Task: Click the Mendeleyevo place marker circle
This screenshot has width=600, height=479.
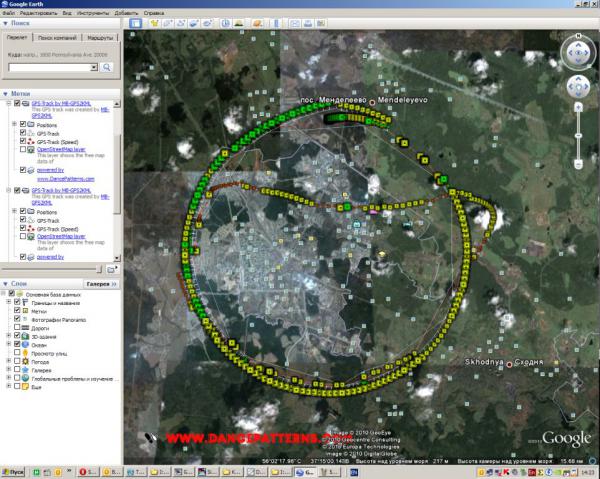Action: [x=372, y=102]
